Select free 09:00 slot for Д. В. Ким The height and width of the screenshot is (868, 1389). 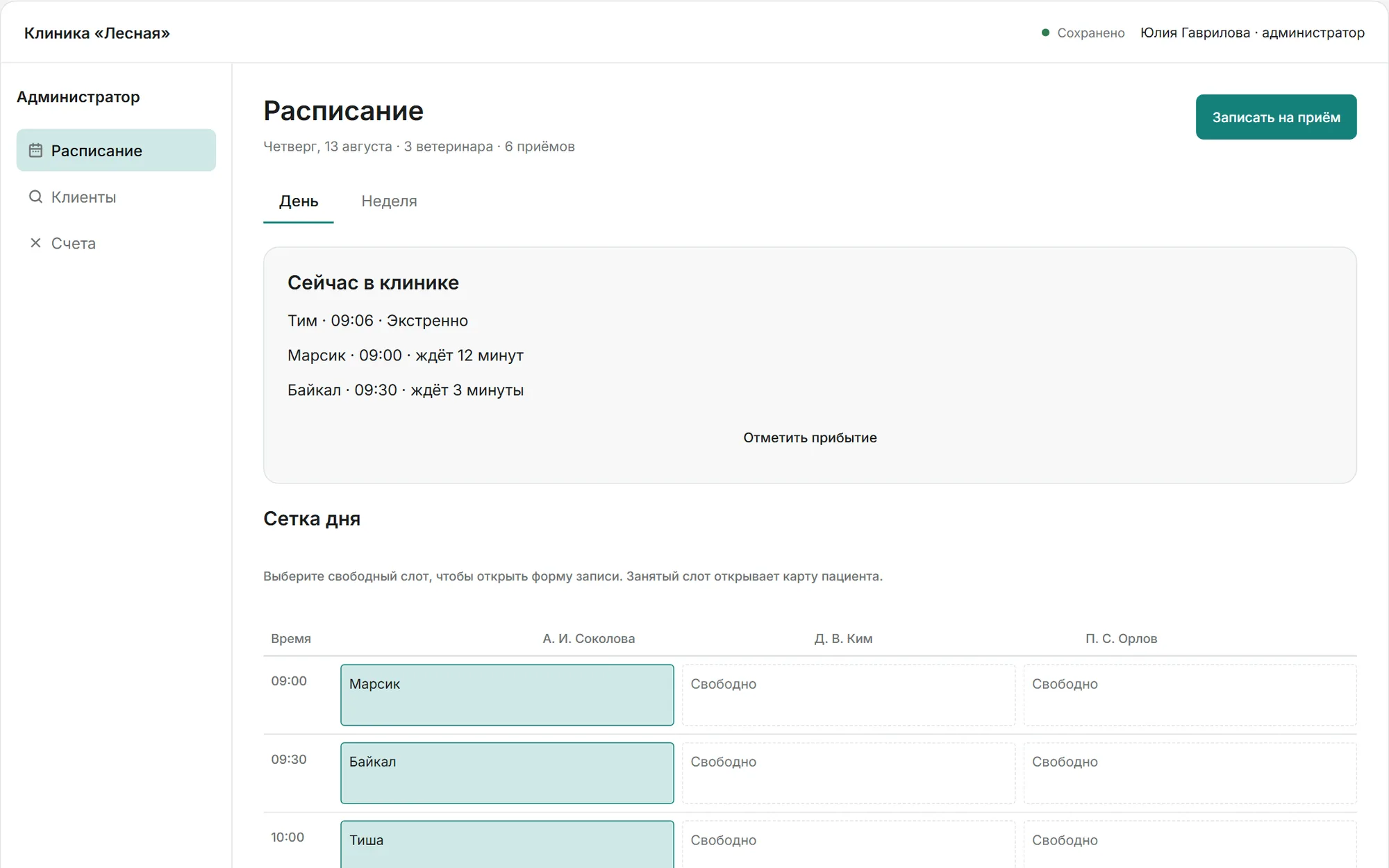point(849,695)
